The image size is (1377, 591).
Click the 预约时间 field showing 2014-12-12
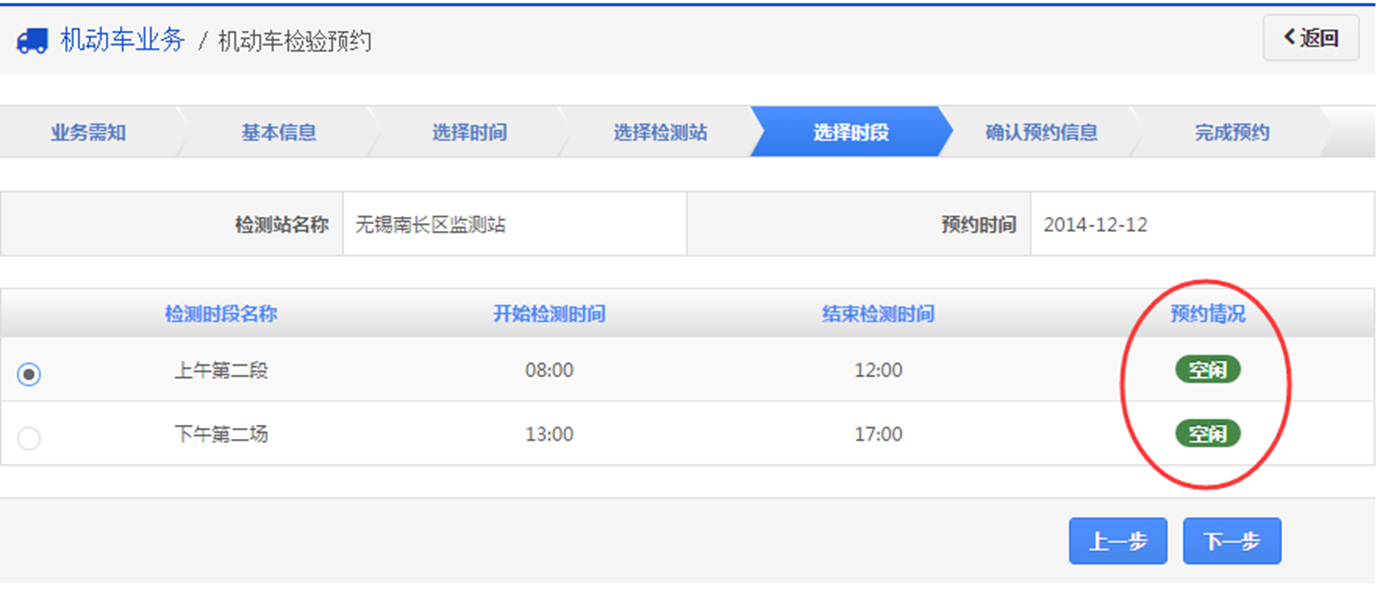[x=1202, y=225]
